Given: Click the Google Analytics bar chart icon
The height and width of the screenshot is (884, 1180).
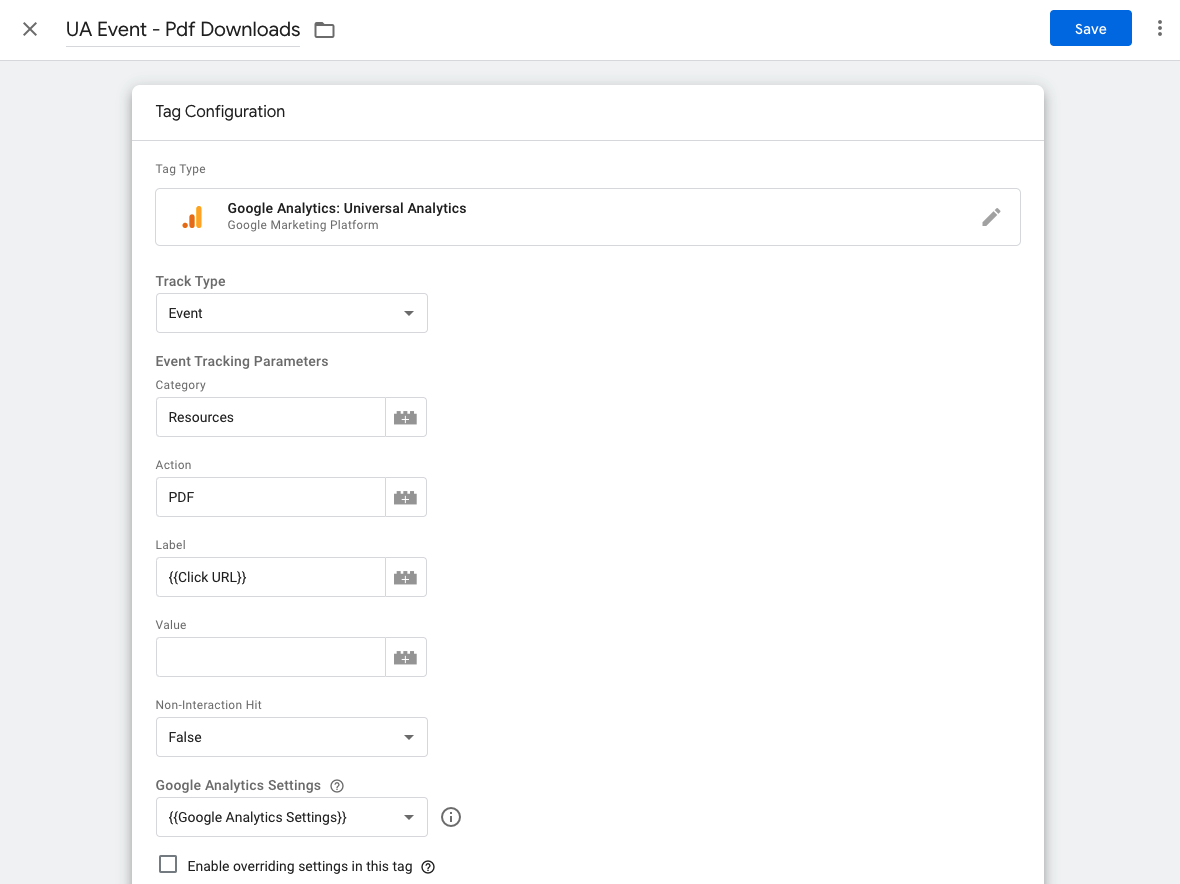Looking at the screenshot, I should pos(193,217).
